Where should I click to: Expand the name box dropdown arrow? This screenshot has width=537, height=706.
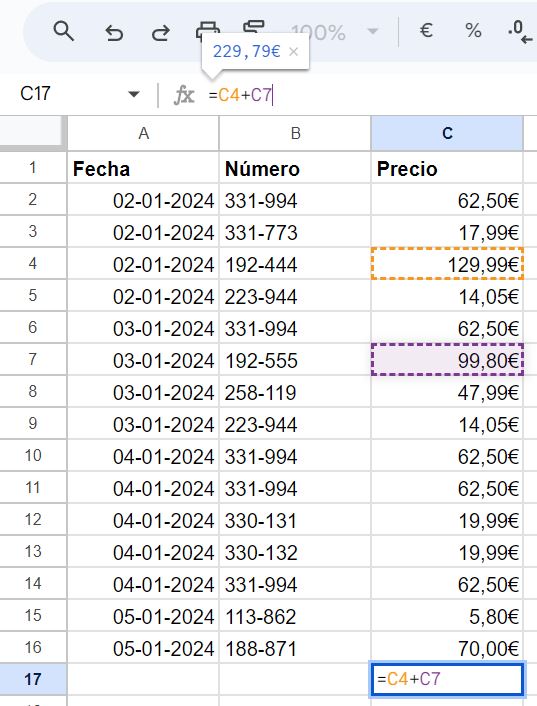click(x=133, y=95)
